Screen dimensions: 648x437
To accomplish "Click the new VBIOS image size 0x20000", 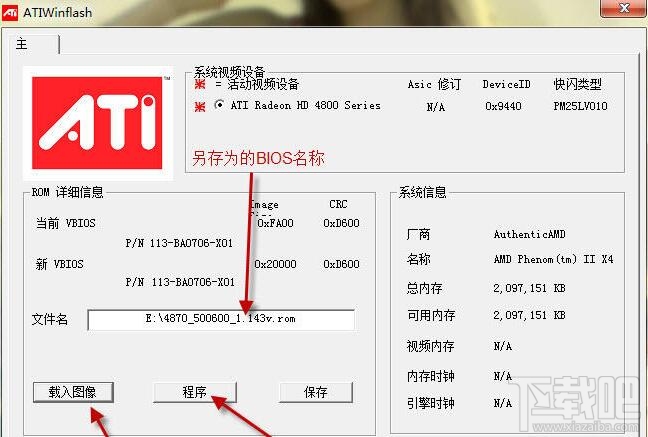I will tap(275, 264).
